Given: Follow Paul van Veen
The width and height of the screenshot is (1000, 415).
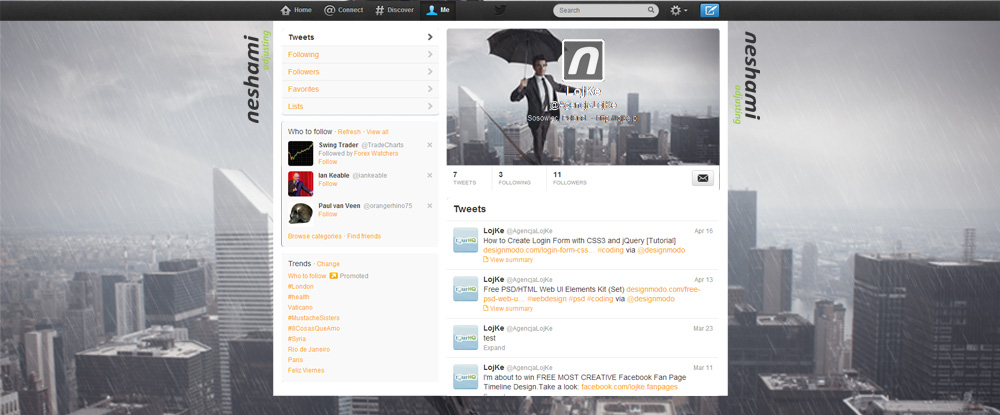Looking at the screenshot, I should 328,214.
